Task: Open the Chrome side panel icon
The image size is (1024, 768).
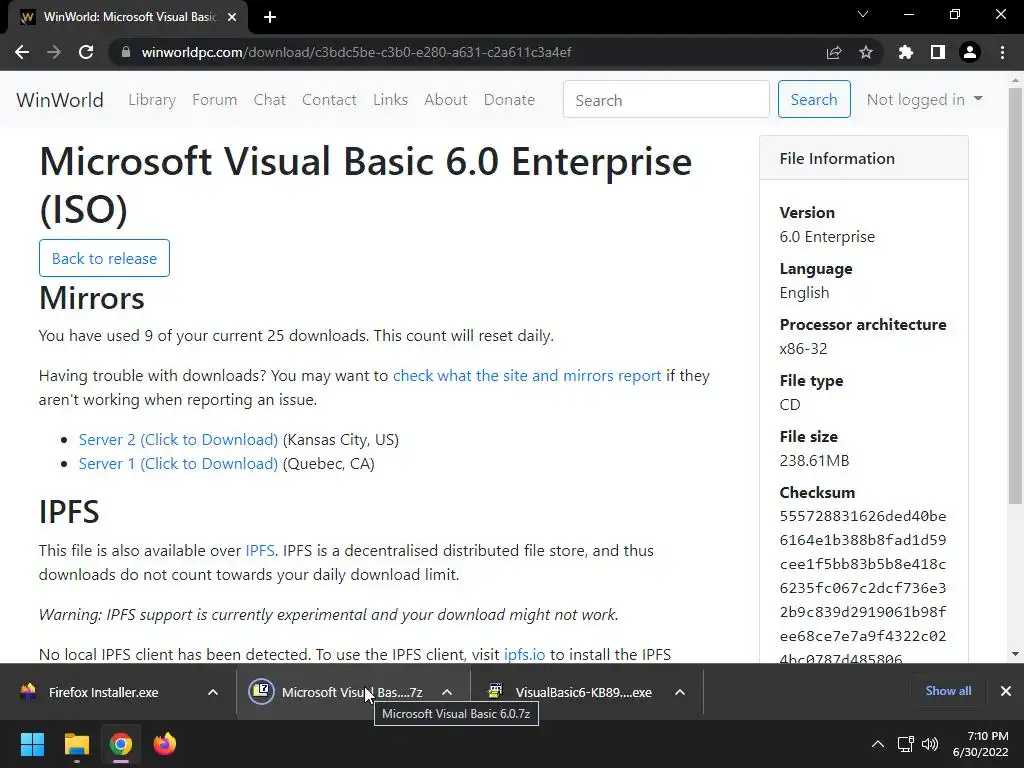Action: 938,52
